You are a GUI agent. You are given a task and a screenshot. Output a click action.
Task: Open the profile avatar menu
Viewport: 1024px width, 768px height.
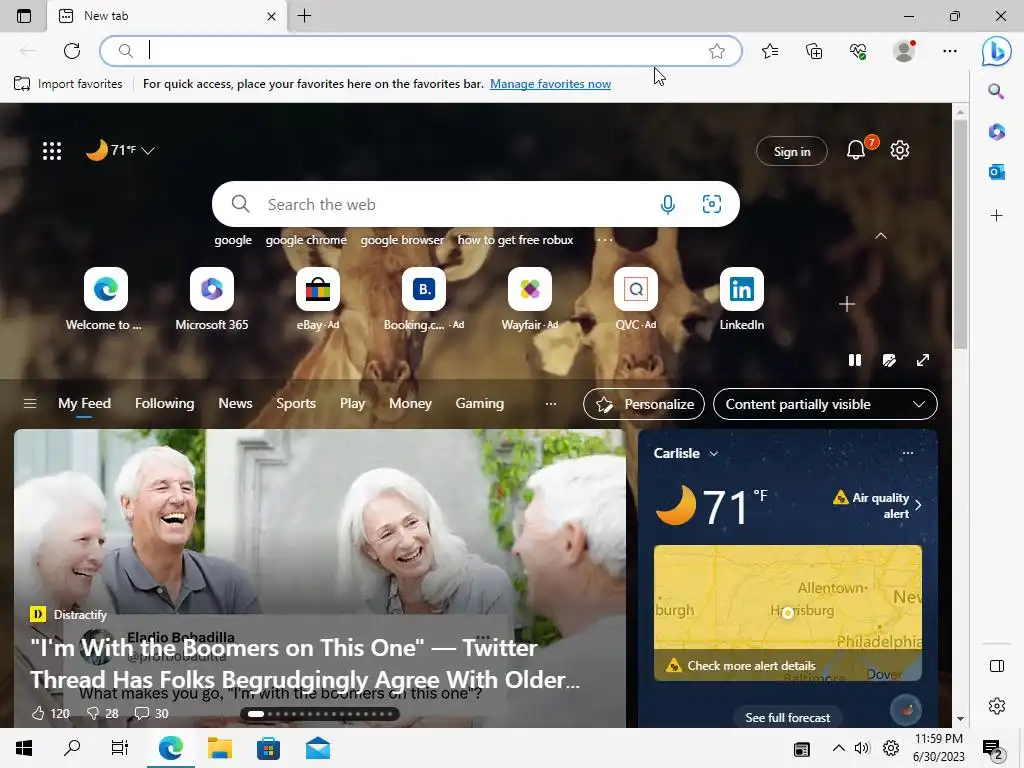[904, 51]
